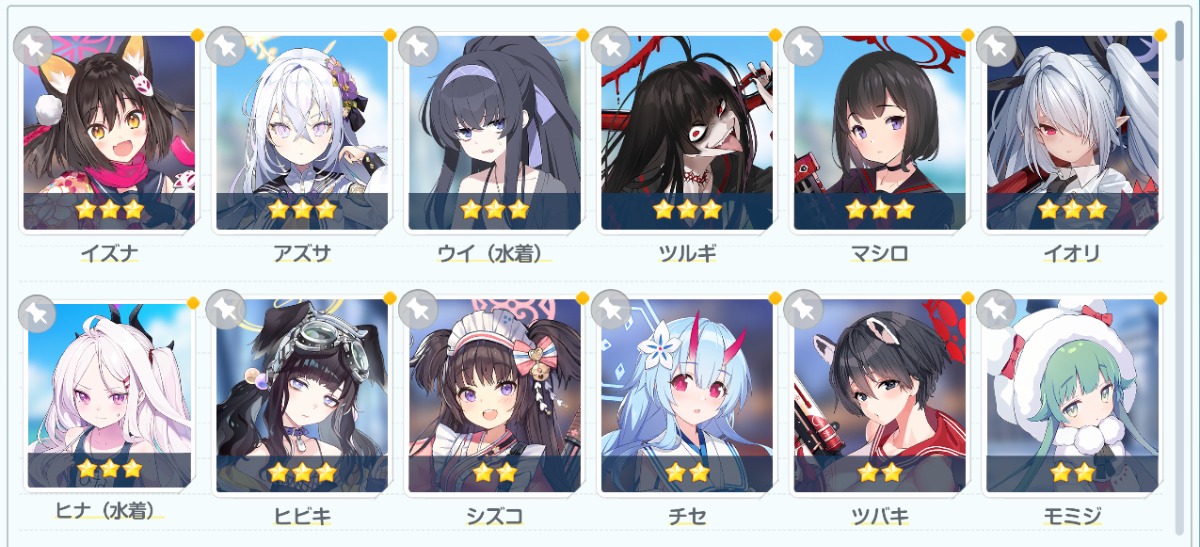Screen dimensions: 1200x547
Task: Toggle the pin icon on ツルギ card
Action: click(611, 45)
